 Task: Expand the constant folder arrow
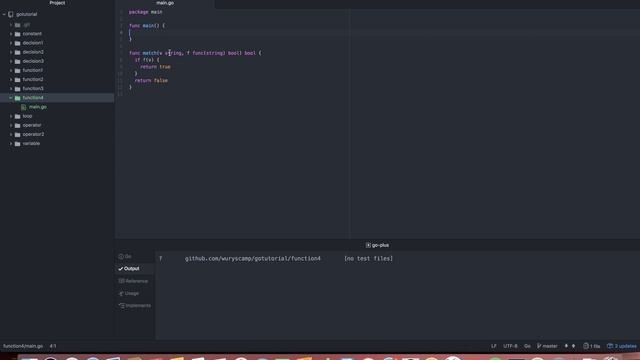click(11, 34)
